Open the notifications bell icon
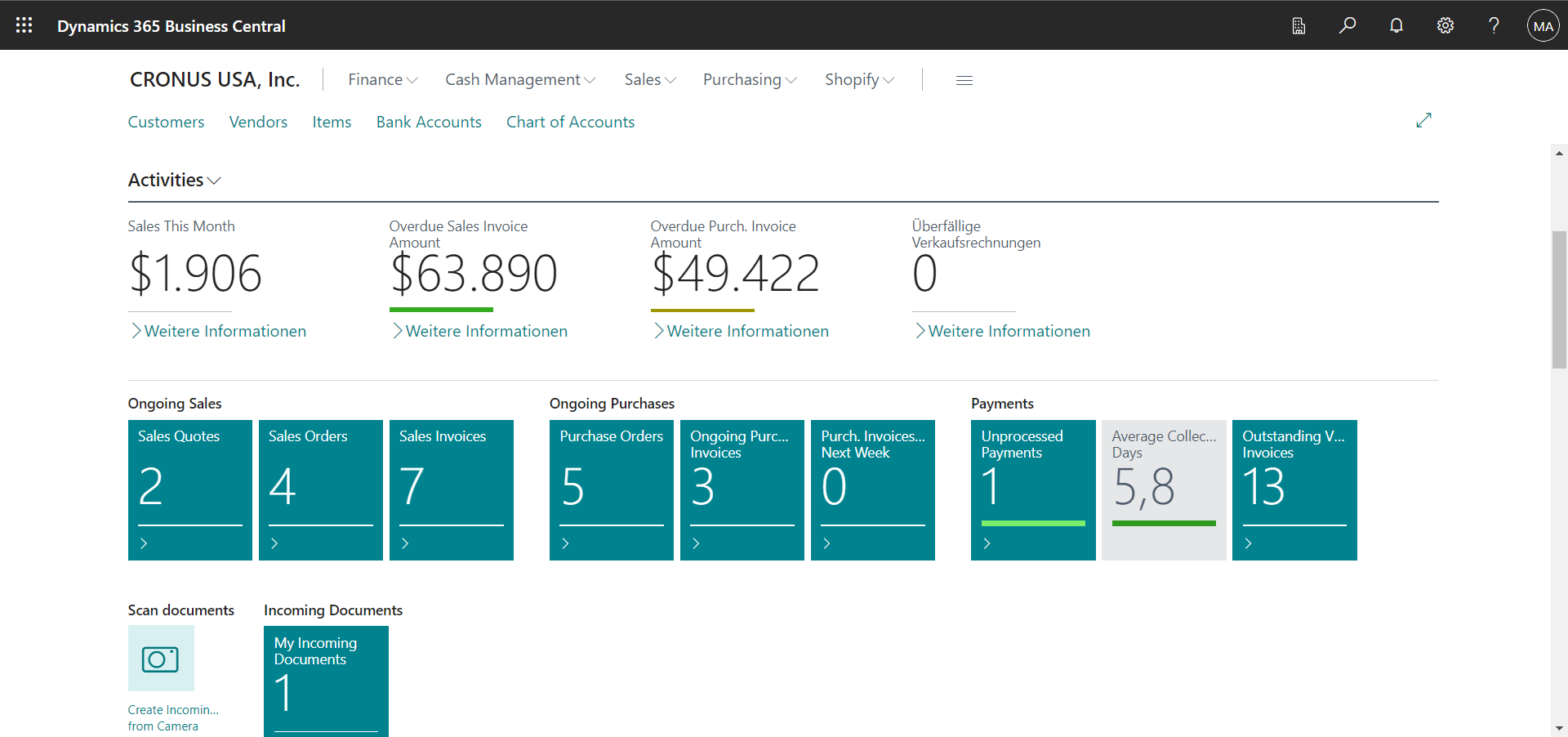Screen dimensions: 1568x737 [1396, 25]
